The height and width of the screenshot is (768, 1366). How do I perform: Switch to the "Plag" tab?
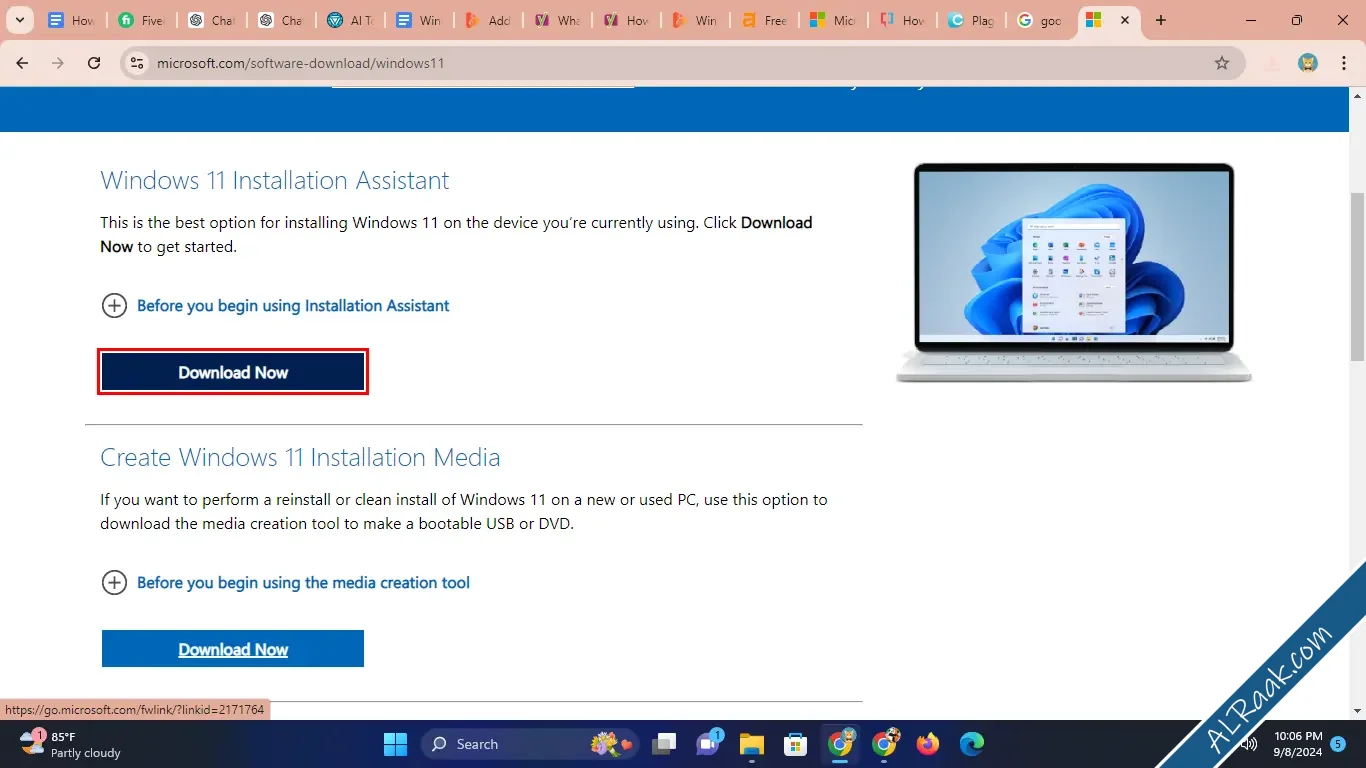point(972,20)
